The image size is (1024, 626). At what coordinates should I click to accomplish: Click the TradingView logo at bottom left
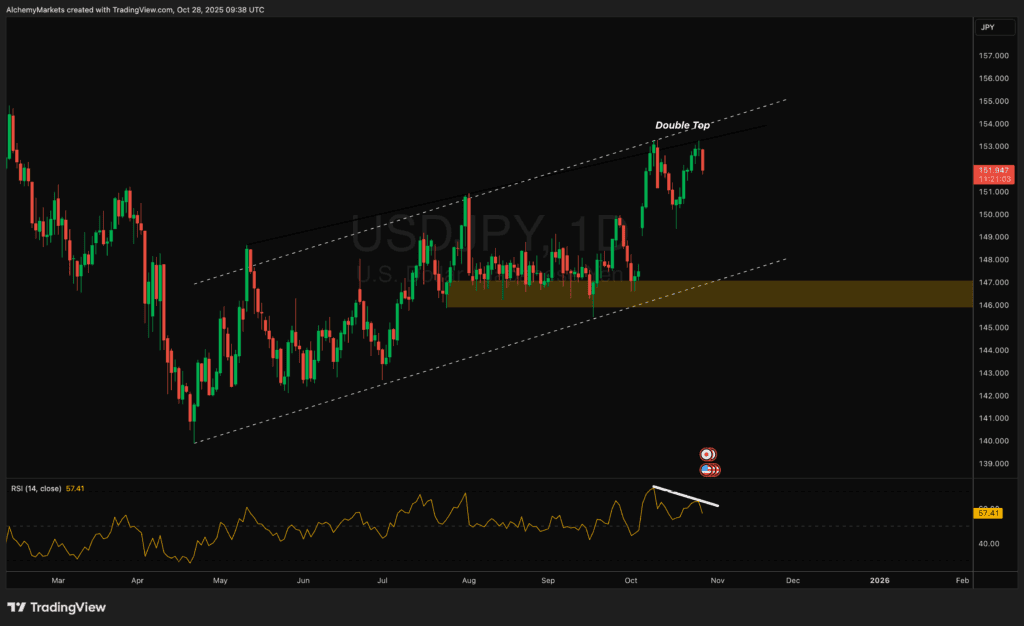[56, 607]
